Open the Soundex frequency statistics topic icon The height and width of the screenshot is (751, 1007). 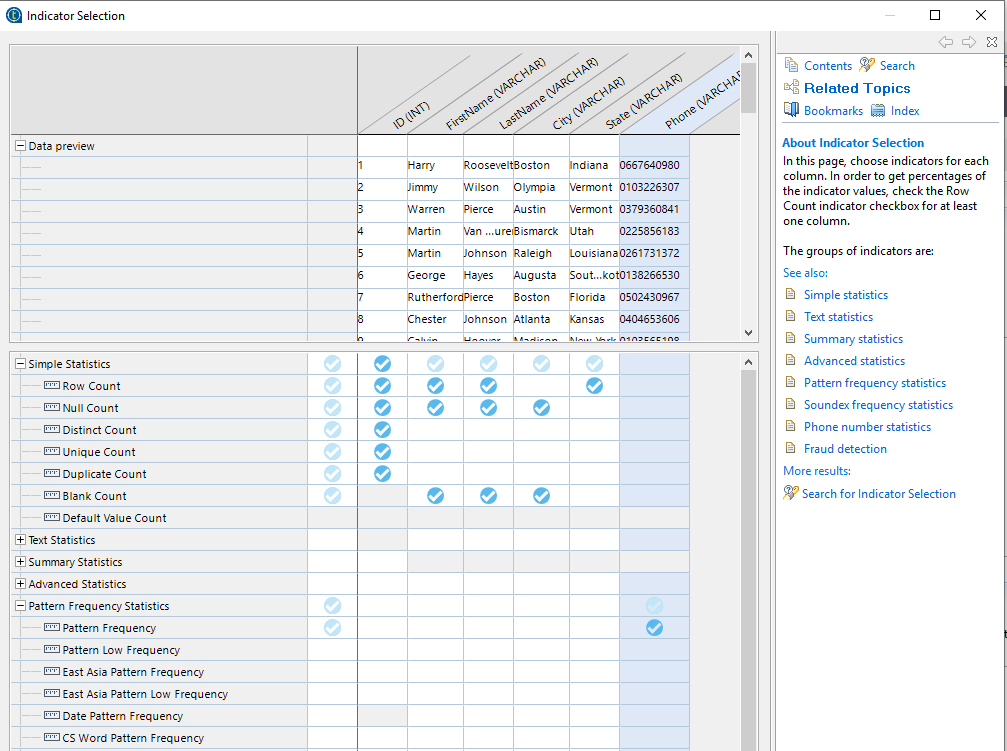click(789, 404)
